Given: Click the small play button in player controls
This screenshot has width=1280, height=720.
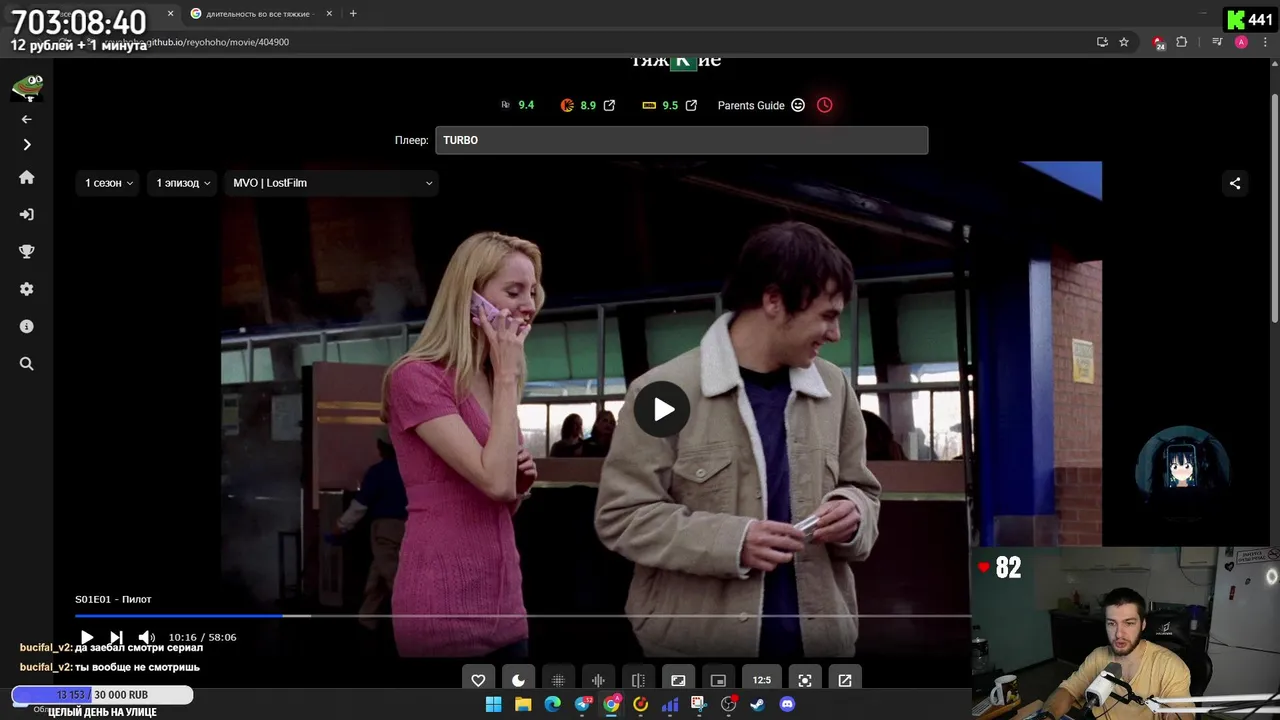Looking at the screenshot, I should pyautogui.click(x=87, y=637).
